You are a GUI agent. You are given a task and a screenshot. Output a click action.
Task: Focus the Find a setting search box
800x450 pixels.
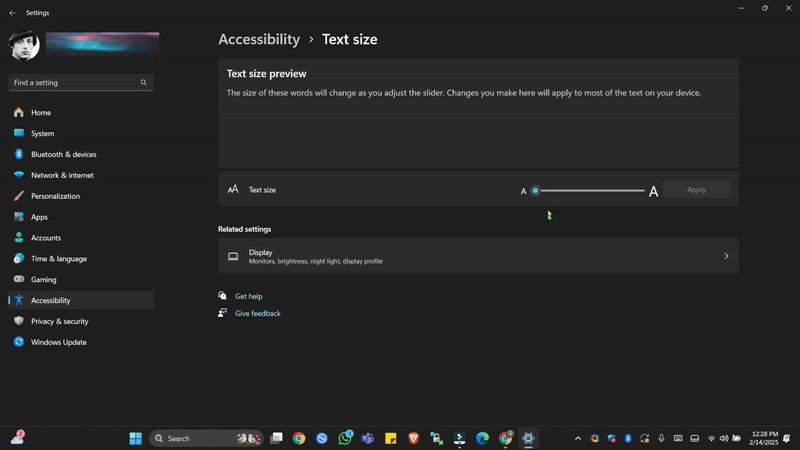pos(81,83)
